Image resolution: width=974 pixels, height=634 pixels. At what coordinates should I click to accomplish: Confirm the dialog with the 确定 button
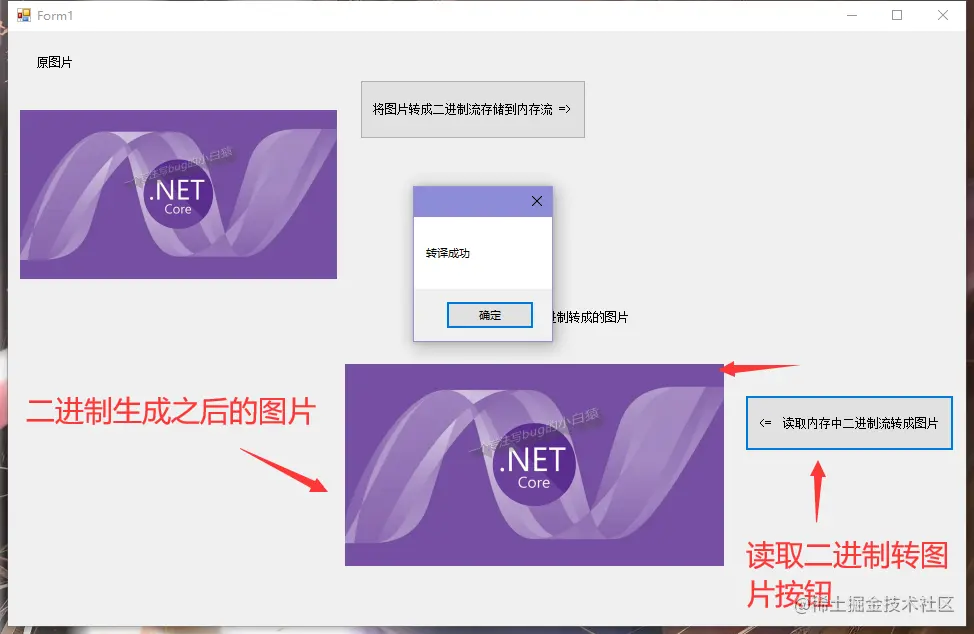point(489,315)
